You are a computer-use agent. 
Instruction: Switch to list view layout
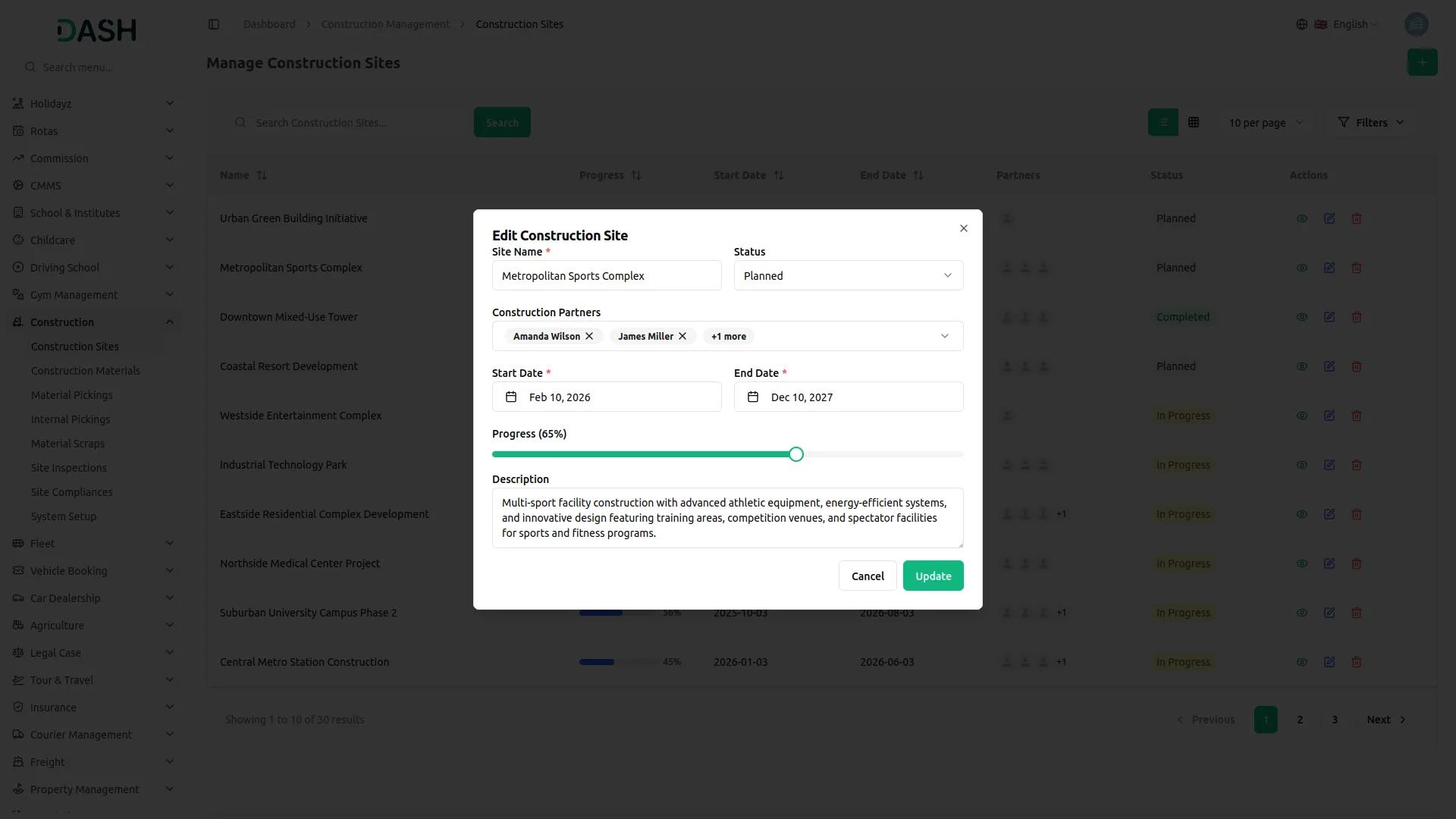(1163, 122)
